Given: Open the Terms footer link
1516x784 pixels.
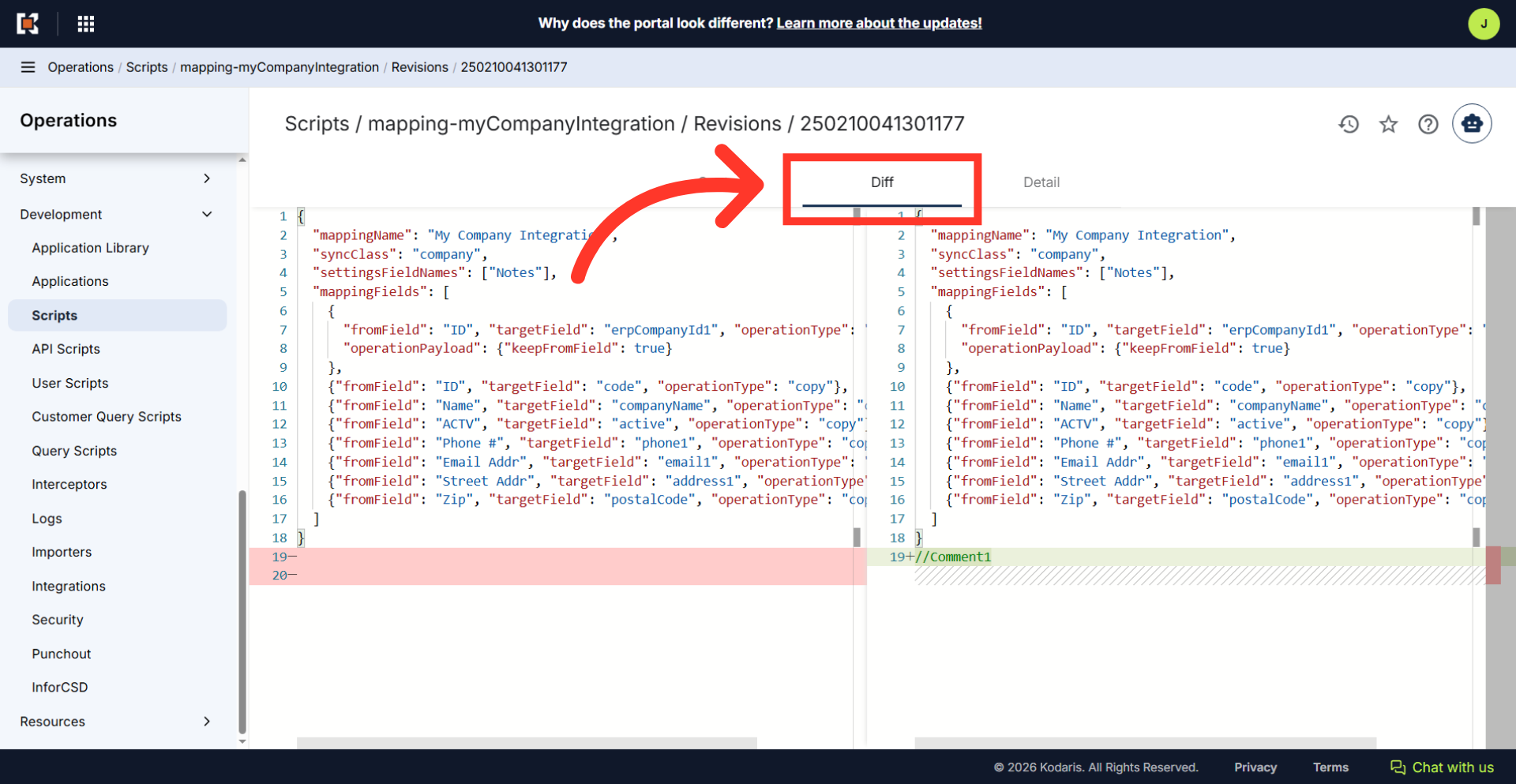Looking at the screenshot, I should tap(1330, 767).
